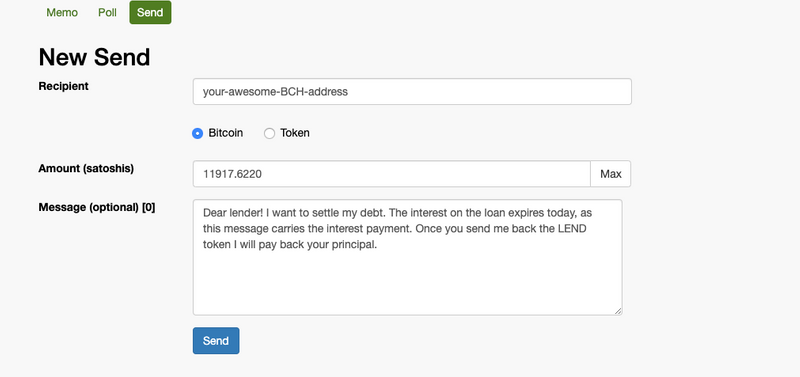
Task: Click the Max amount button
Action: pyautogui.click(x=611, y=174)
